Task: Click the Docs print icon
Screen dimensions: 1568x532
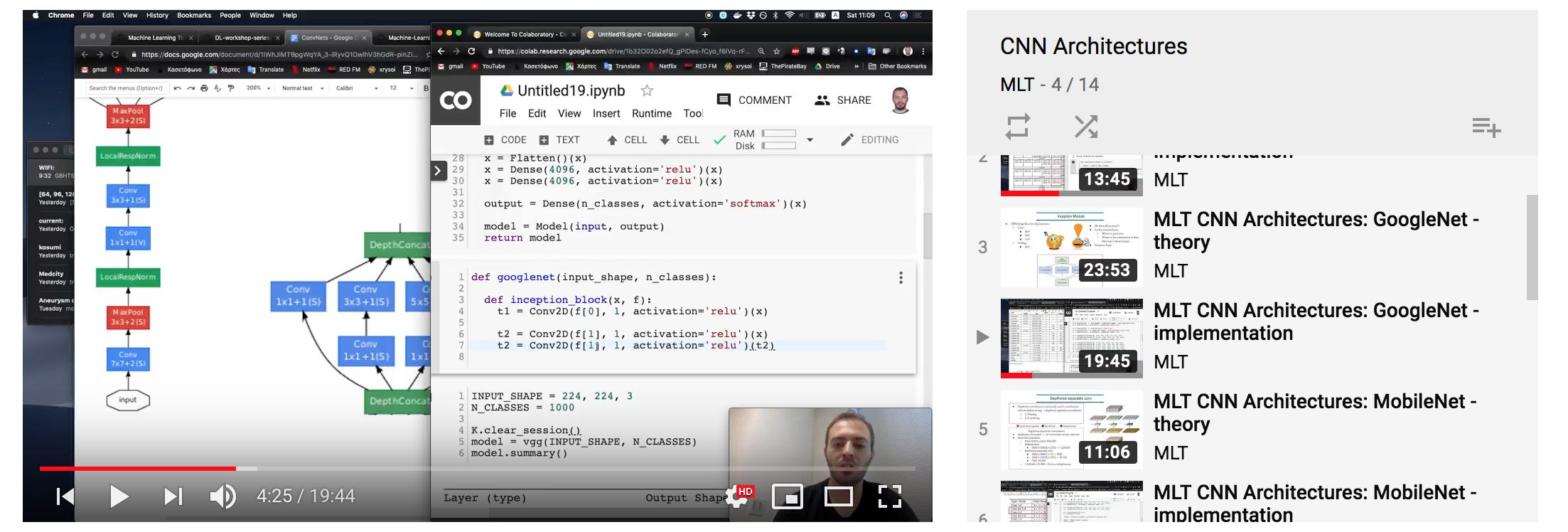Action: 205,88
